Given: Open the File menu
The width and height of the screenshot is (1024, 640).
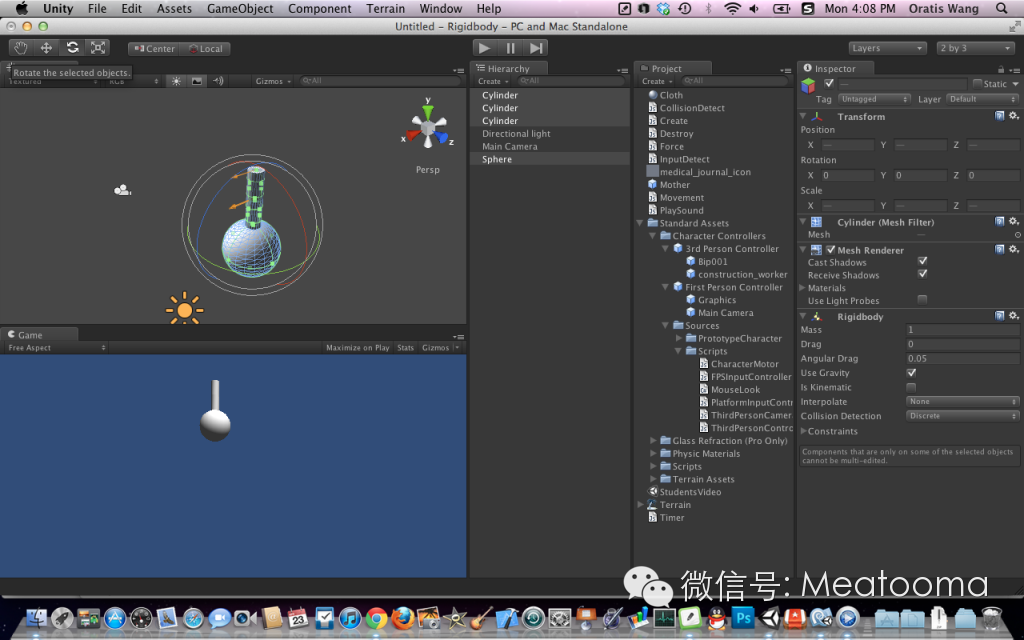Looking at the screenshot, I should 97,8.
